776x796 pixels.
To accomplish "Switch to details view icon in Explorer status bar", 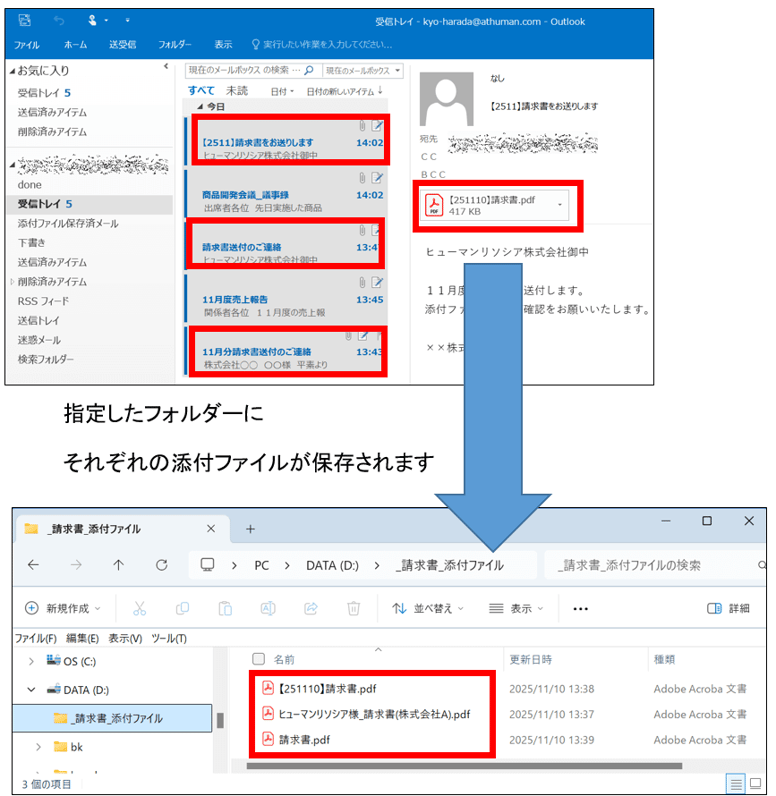I will (736, 783).
